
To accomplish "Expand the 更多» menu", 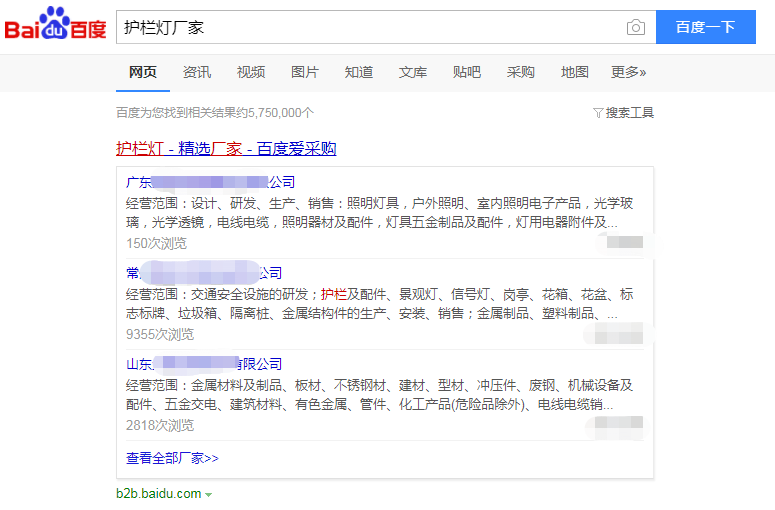I will coord(628,72).
